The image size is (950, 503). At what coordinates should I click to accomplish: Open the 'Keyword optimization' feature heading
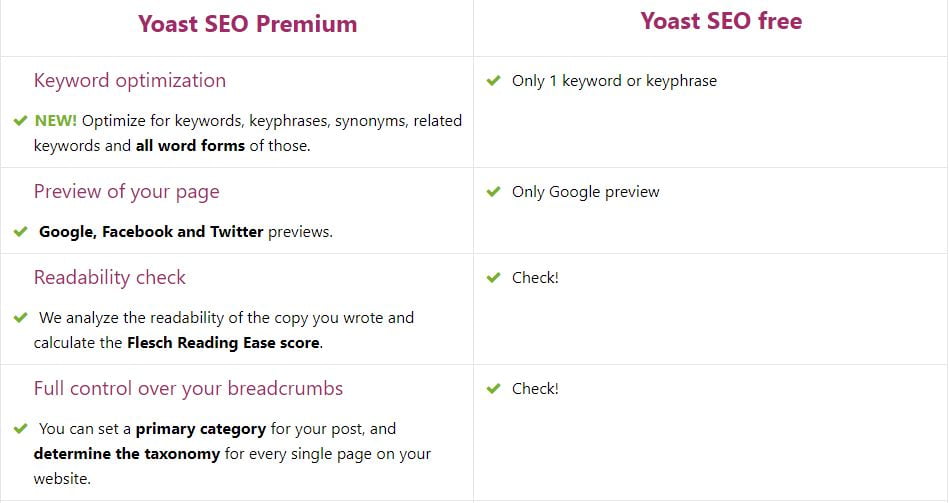(130, 81)
